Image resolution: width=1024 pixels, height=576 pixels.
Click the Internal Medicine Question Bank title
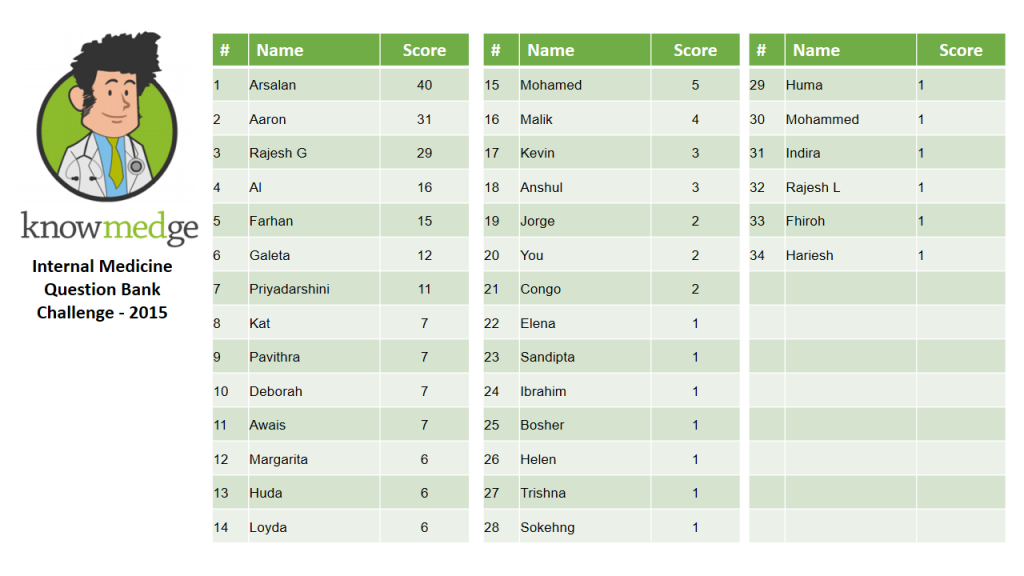(102, 289)
